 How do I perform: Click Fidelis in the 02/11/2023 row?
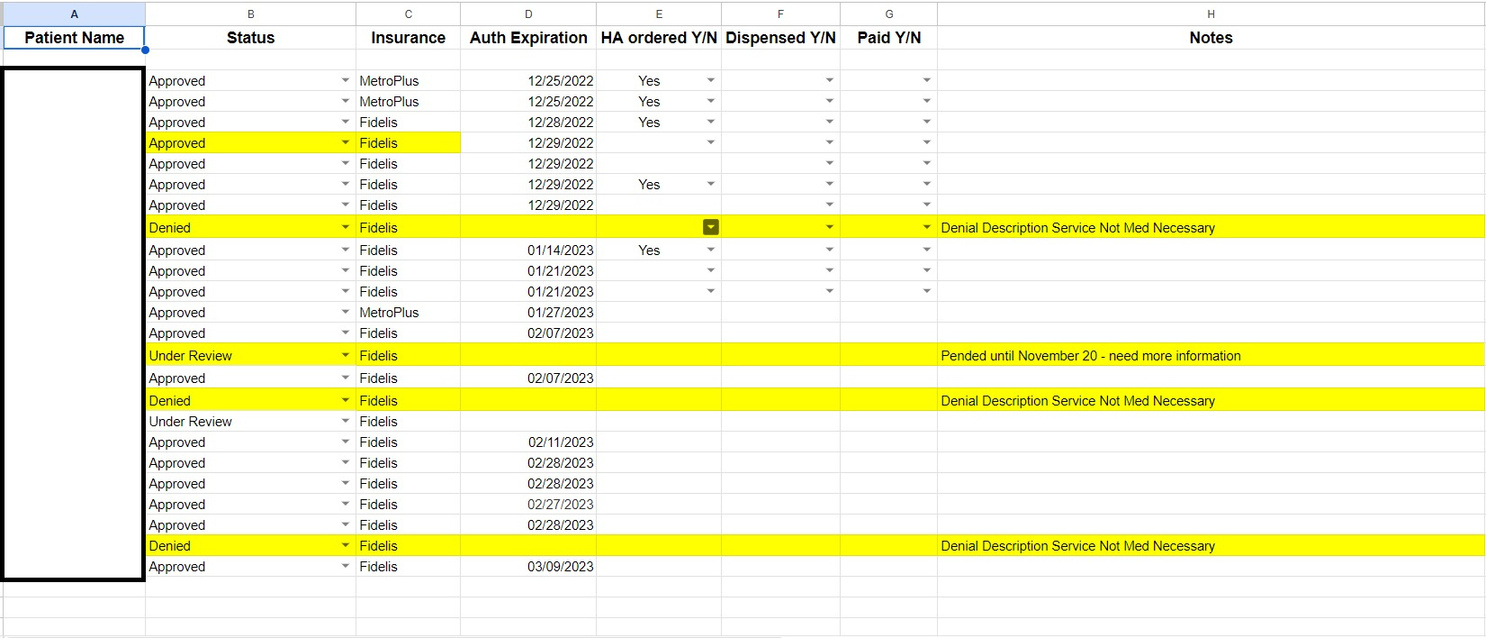pos(378,442)
